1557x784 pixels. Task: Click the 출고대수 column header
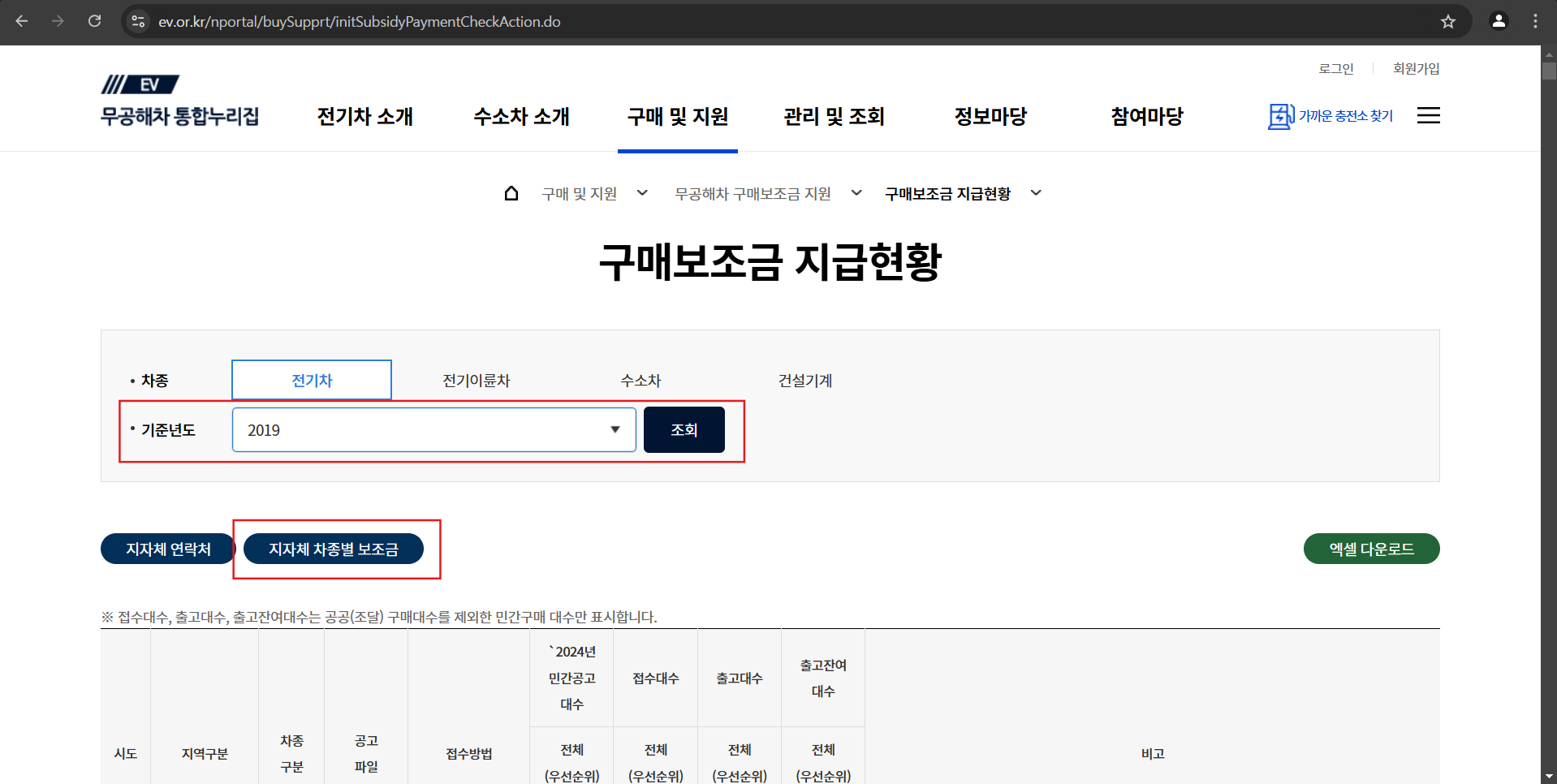point(740,678)
